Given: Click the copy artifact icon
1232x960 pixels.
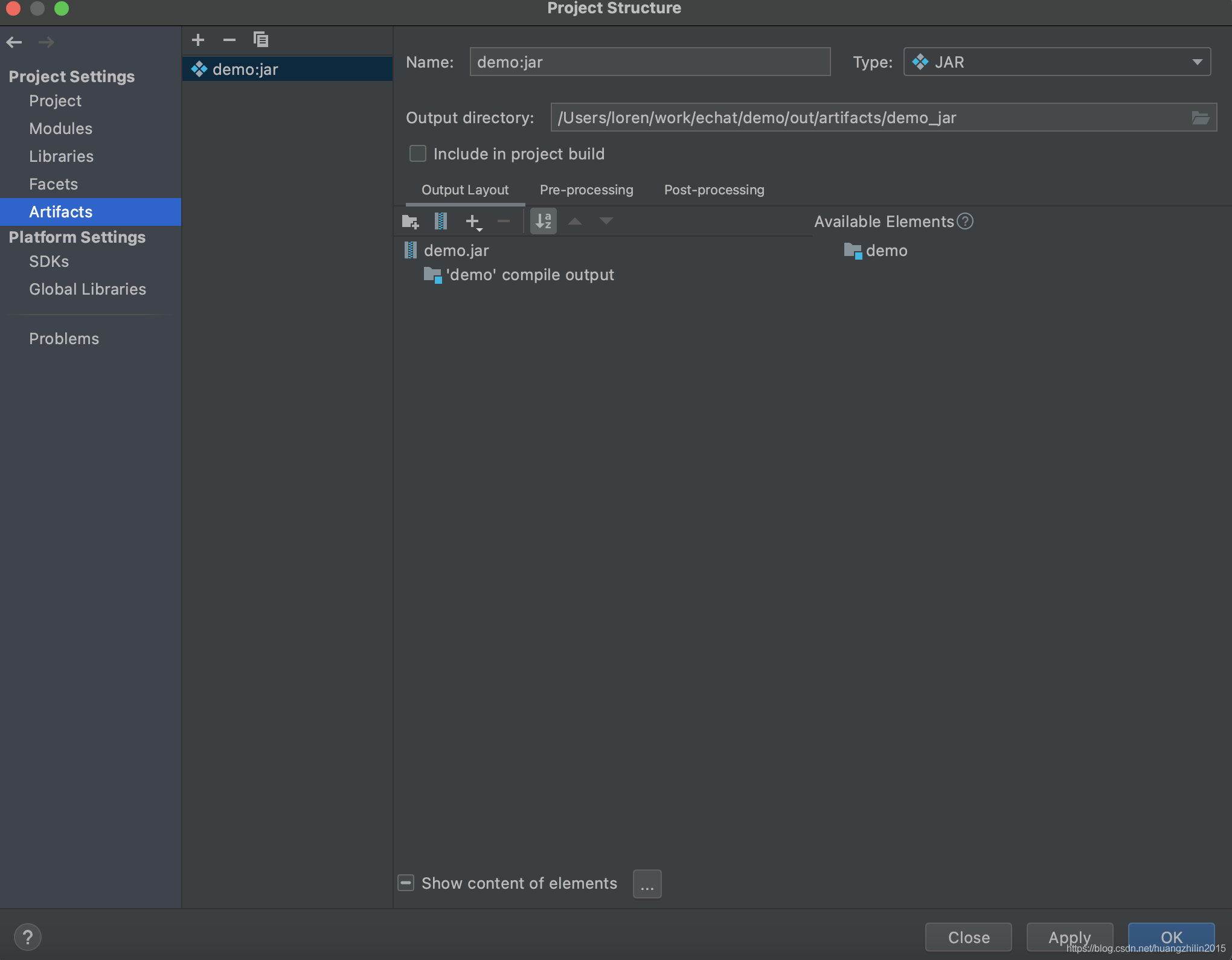Looking at the screenshot, I should coord(261,40).
